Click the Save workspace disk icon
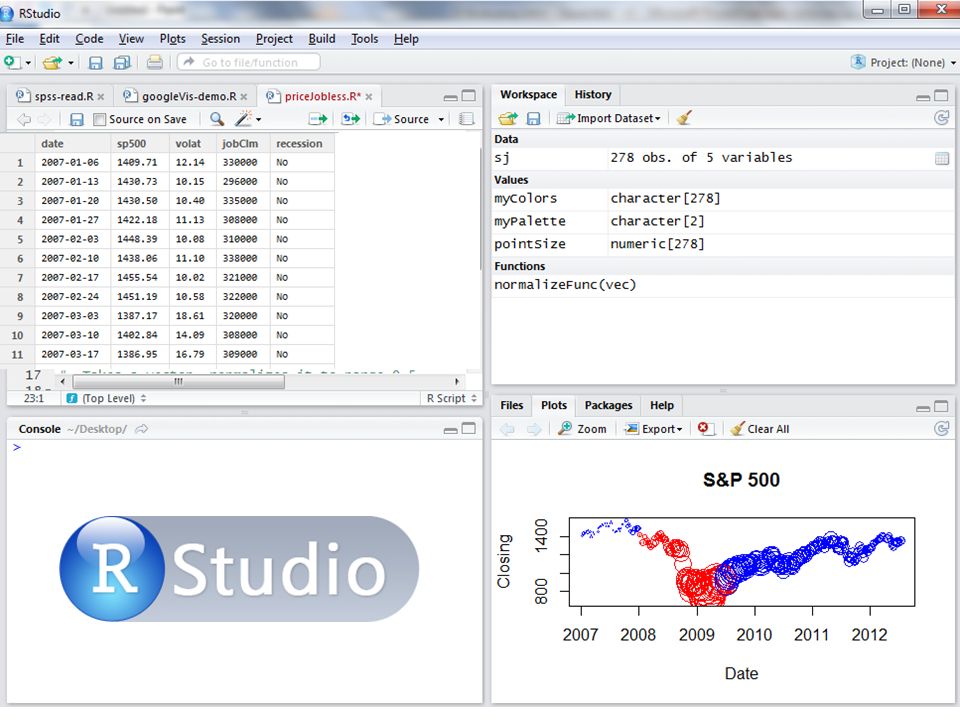 click(533, 118)
